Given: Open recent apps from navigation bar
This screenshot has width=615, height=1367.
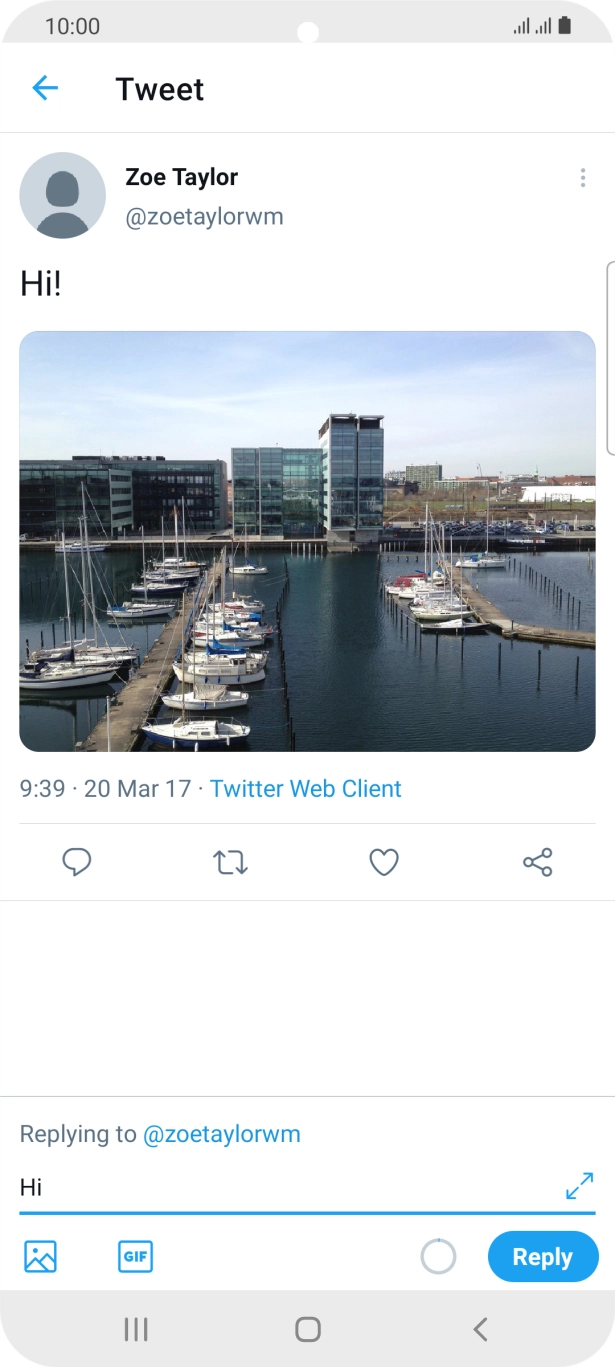Looking at the screenshot, I should [135, 1329].
